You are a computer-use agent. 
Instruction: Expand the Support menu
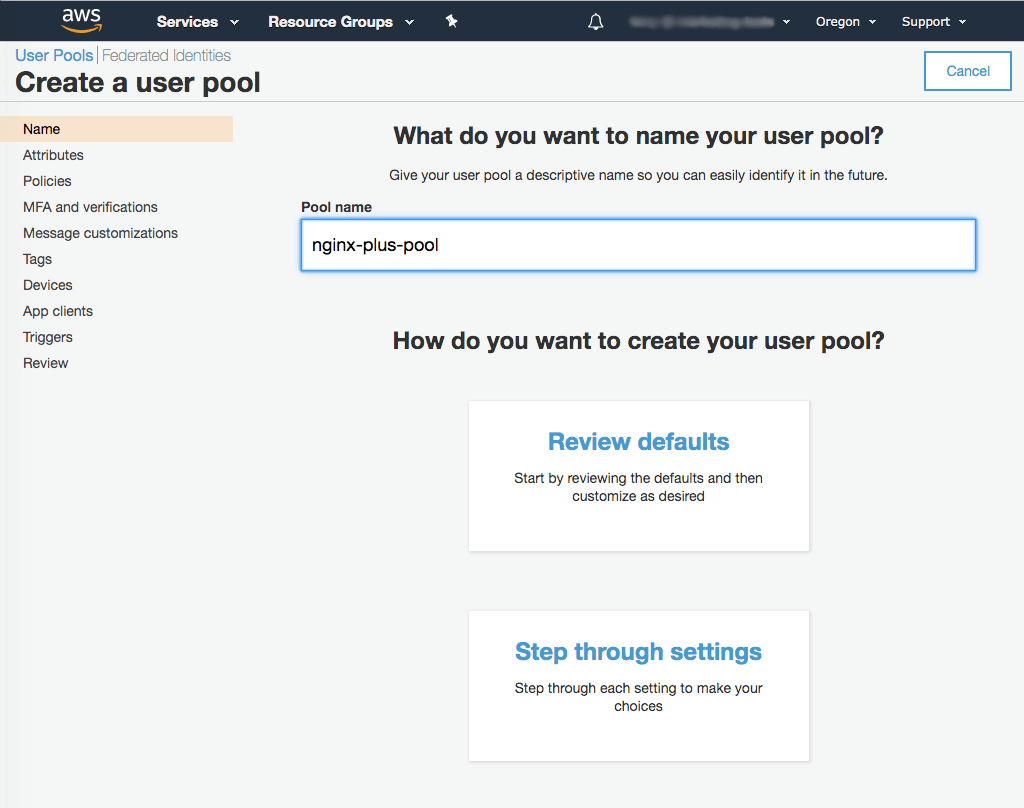pyautogui.click(x=933, y=21)
